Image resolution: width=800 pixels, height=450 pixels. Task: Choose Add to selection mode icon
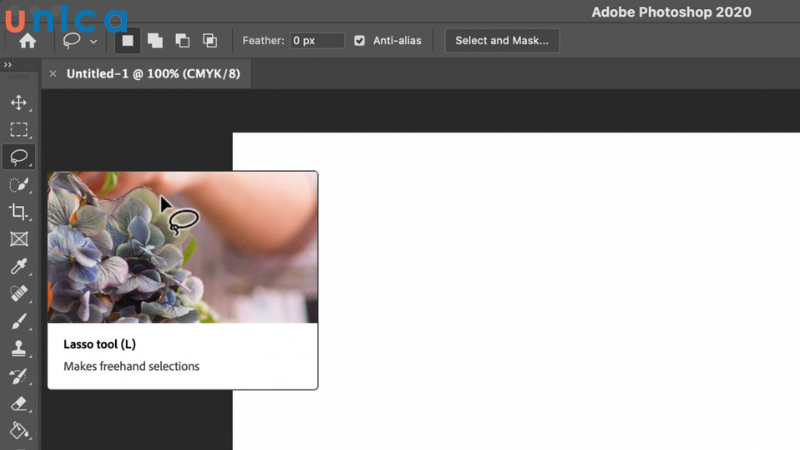(x=155, y=40)
